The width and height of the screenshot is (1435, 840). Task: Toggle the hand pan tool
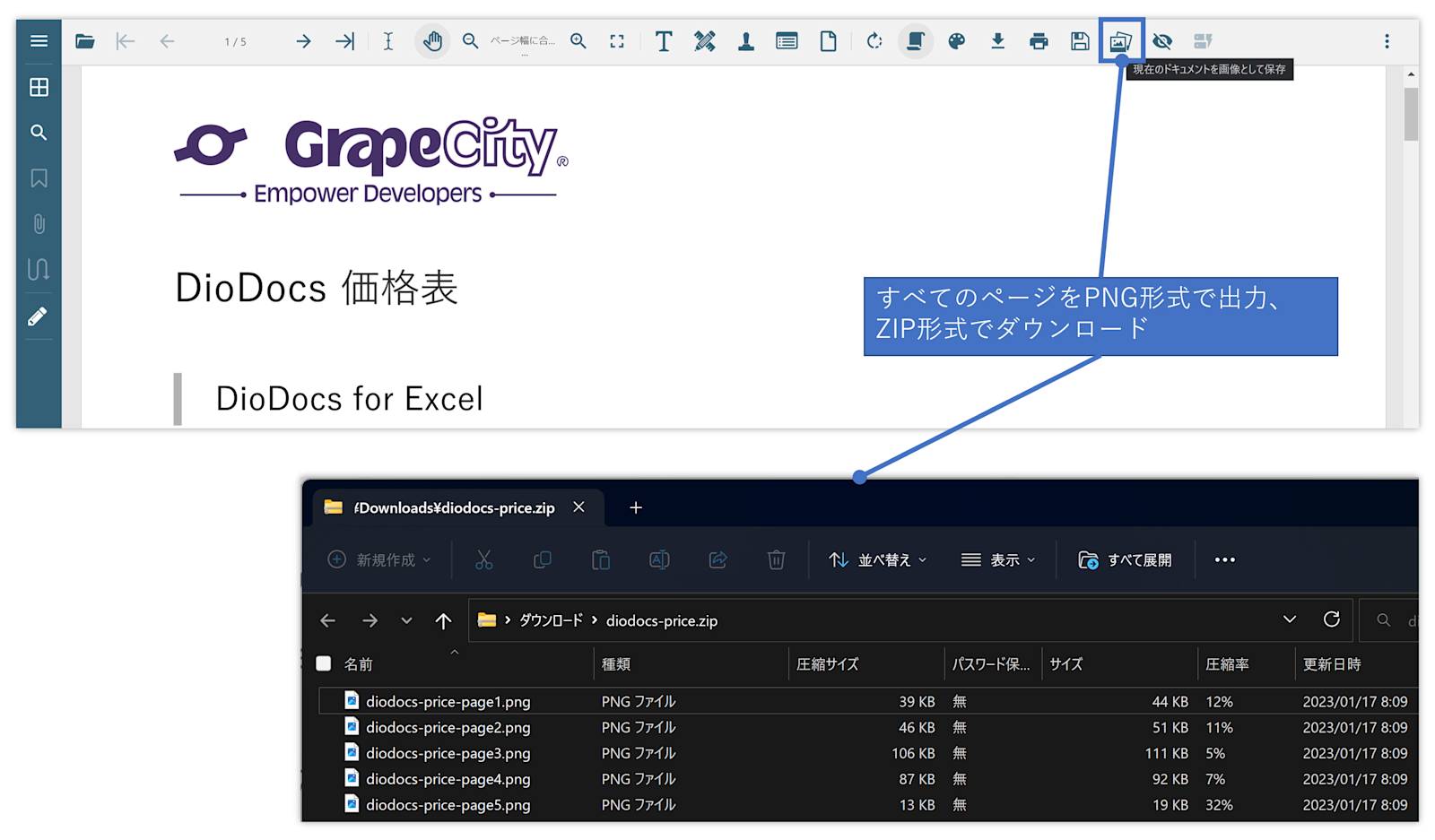(433, 41)
